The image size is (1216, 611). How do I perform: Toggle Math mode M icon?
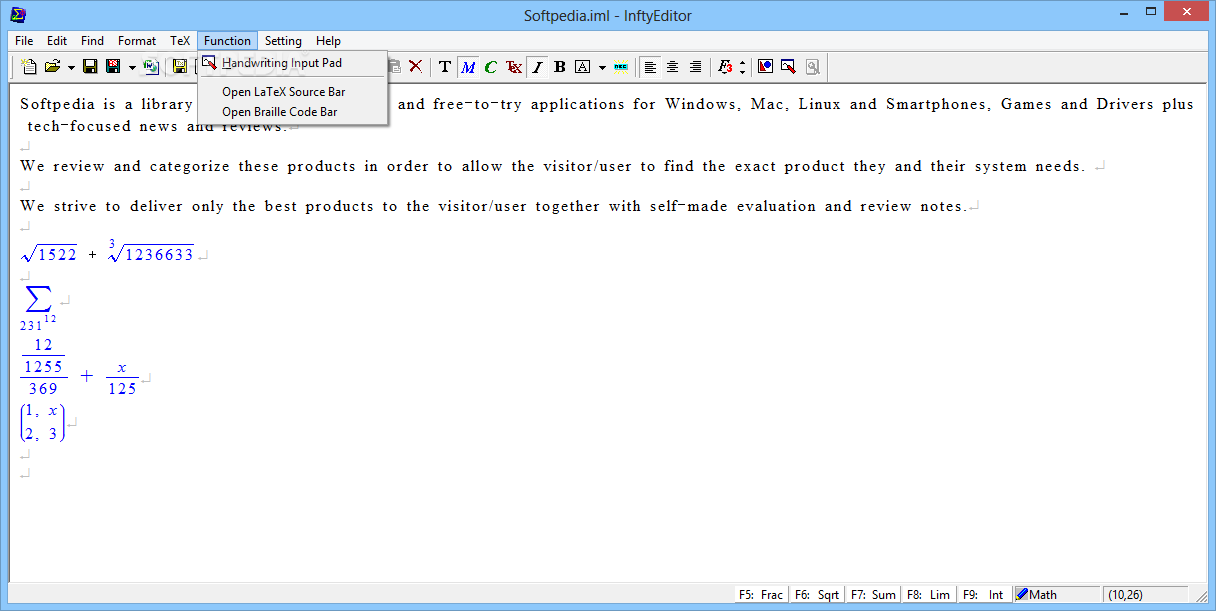[468, 67]
